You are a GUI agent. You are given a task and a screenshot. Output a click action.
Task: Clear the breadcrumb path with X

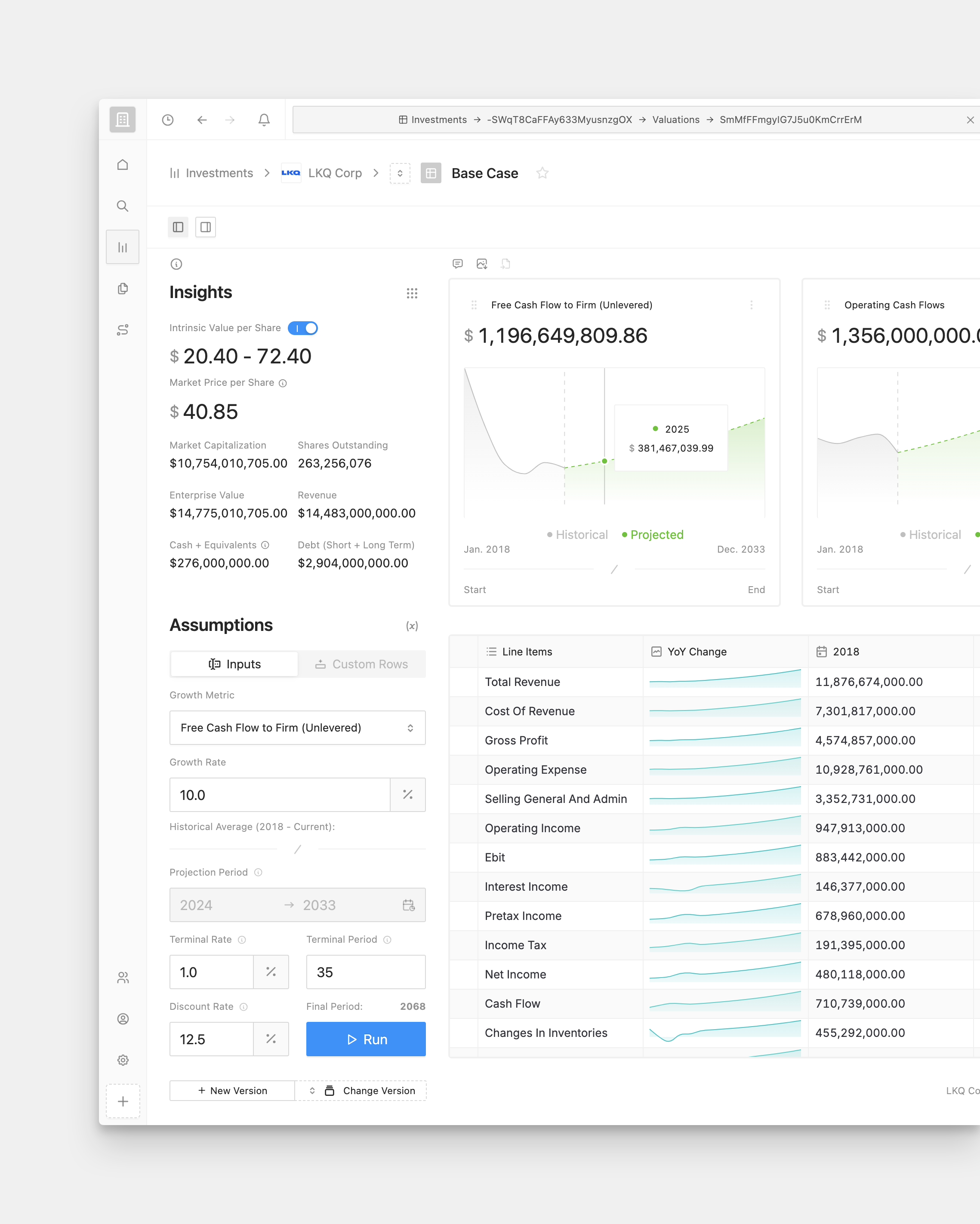click(x=971, y=120)
